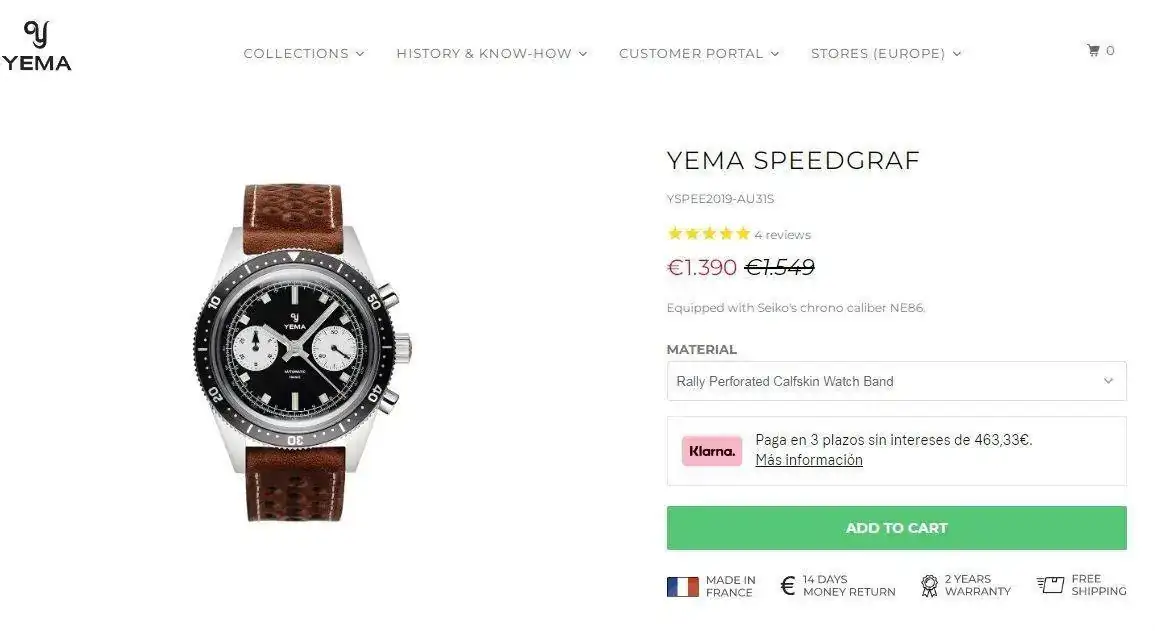Expand the Customer Portal dropdown
The height and width of the screenshot is (631, 1155).
pyautogui.click(x=698, y=54)
